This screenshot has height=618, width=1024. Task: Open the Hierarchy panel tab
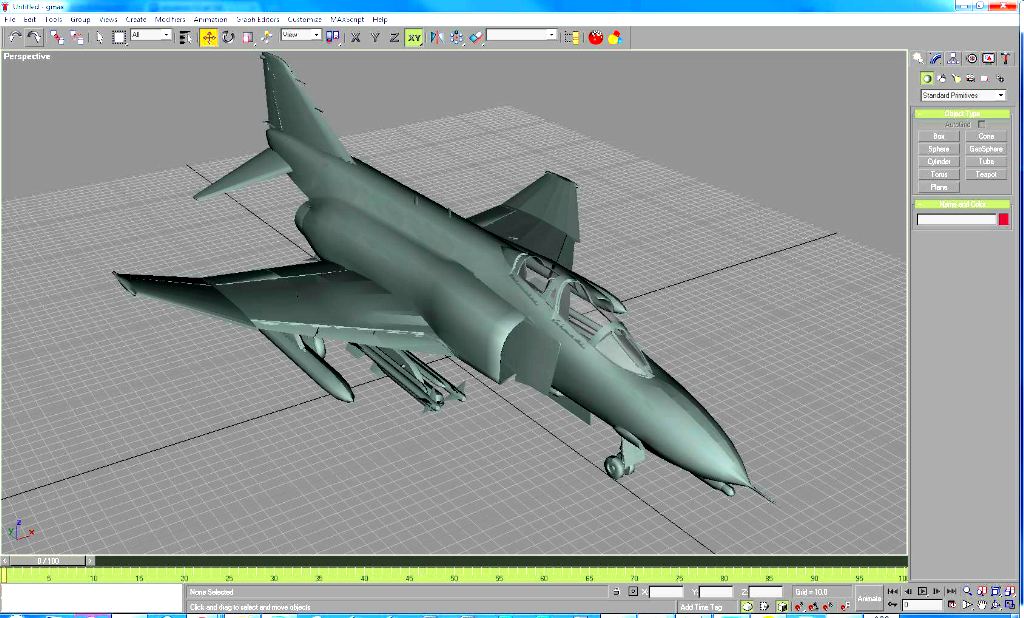(953, 59)
